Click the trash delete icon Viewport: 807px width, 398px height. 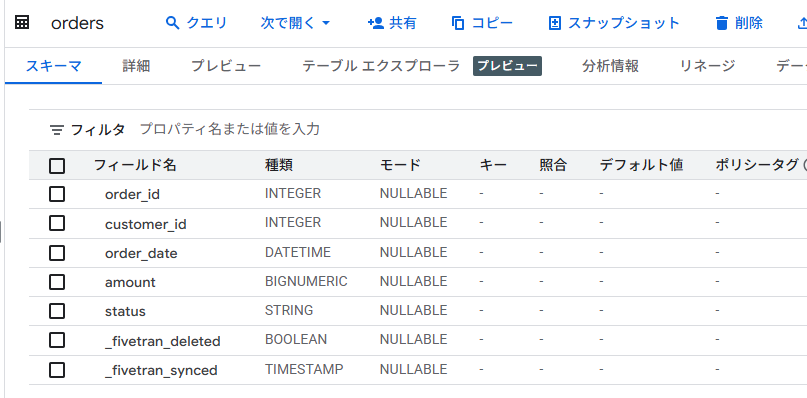point(722,23)
